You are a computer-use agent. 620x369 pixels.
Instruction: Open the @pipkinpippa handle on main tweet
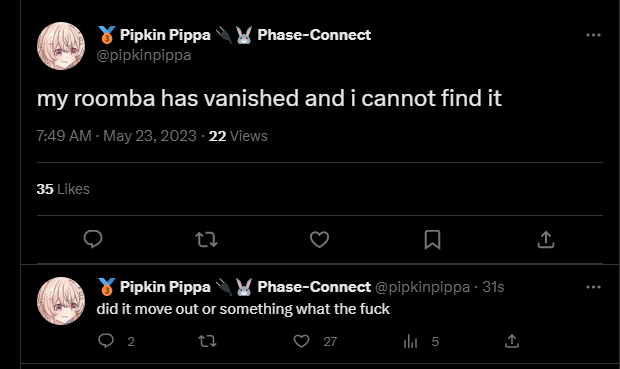point(144,55)
